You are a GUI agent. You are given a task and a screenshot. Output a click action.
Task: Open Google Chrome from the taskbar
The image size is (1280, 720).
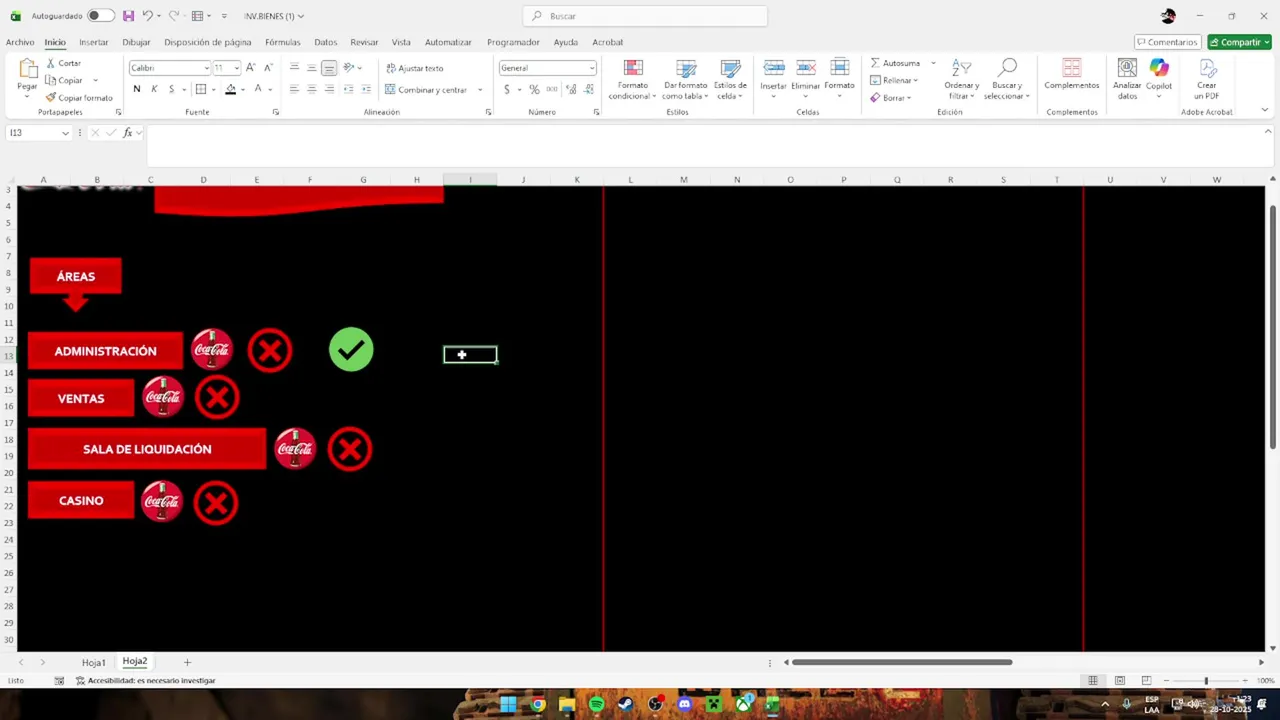coord(538,704)
